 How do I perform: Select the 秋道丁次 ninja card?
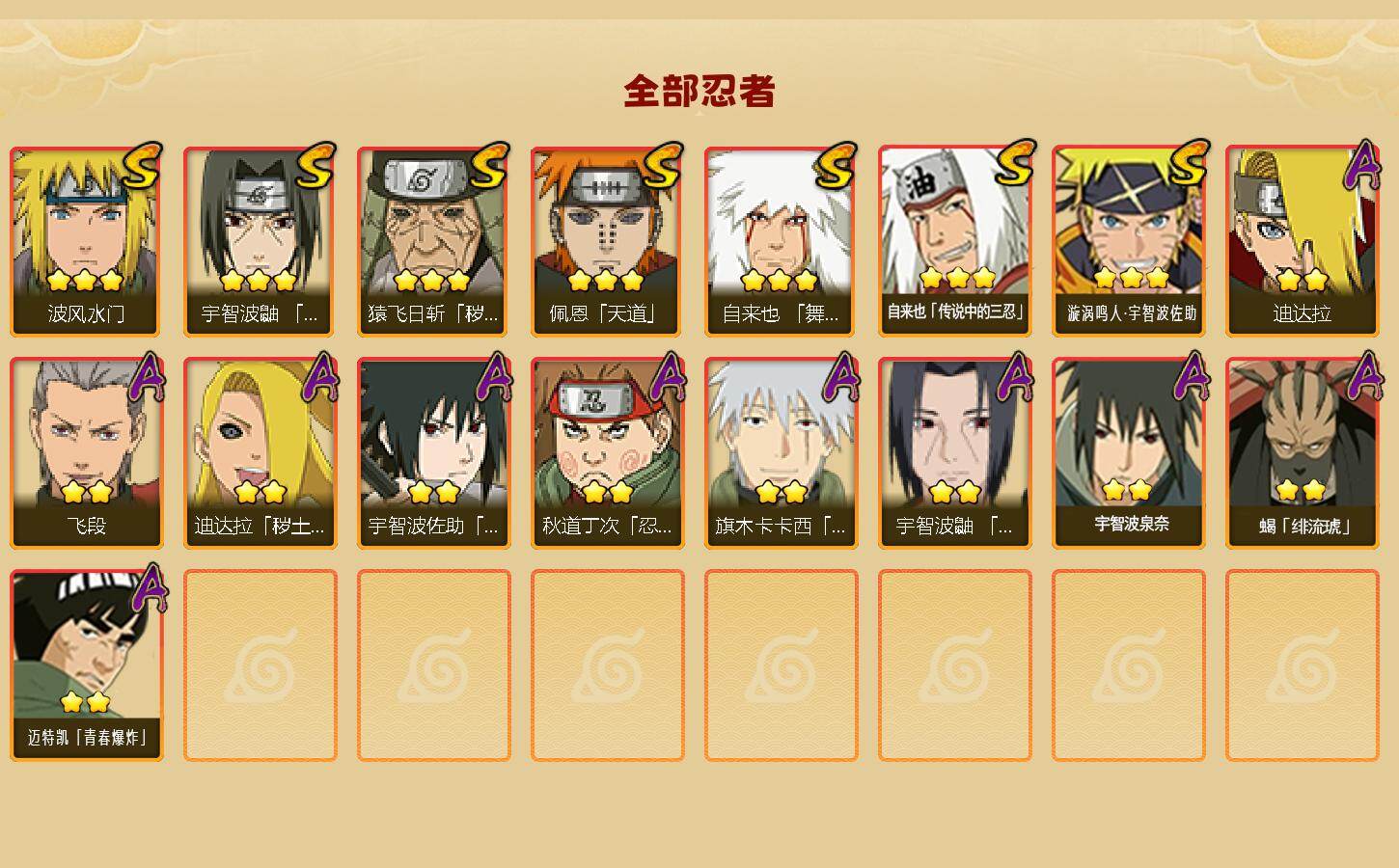[608, 453]
